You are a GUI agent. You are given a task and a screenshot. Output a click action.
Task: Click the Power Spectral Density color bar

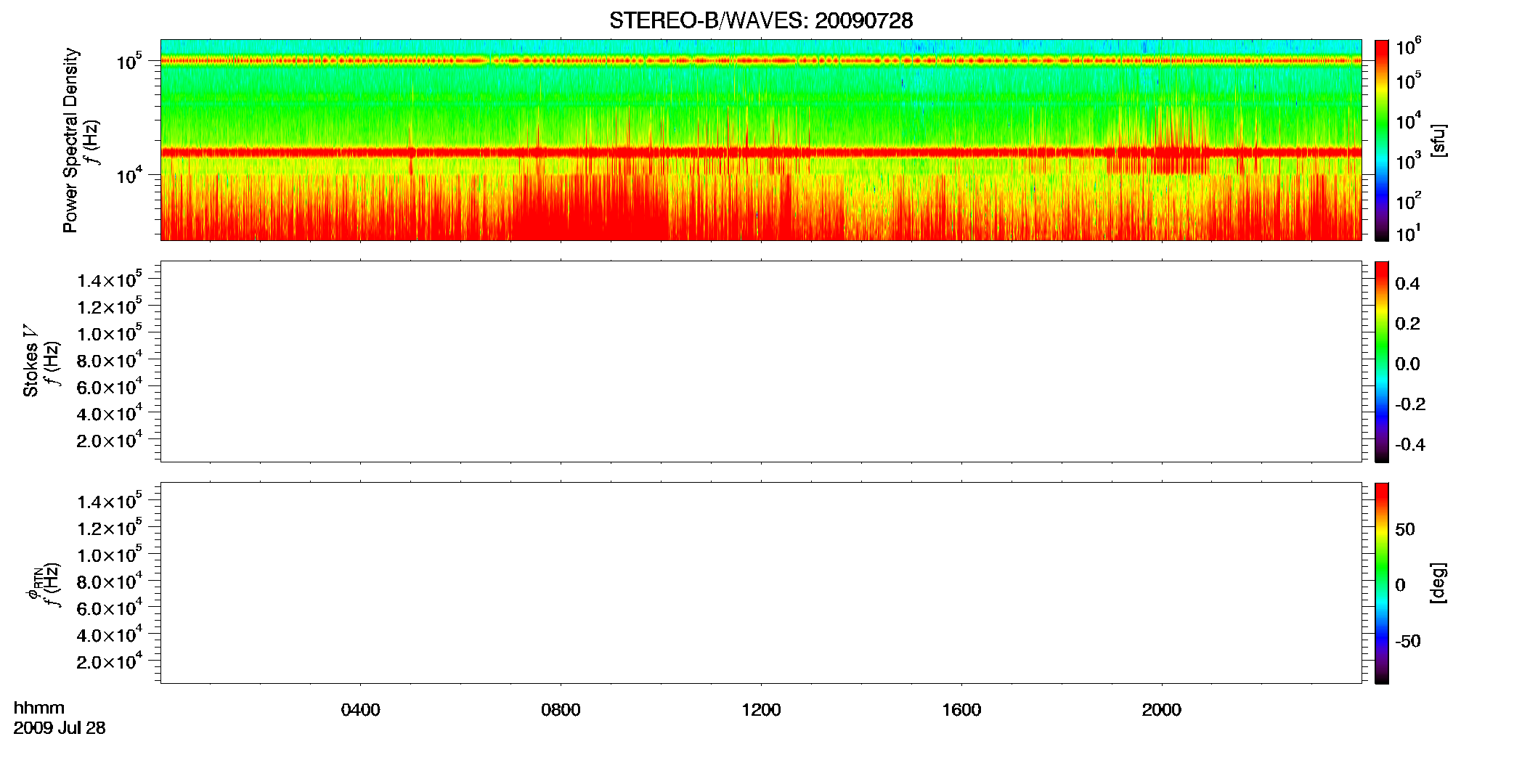(x=1382, y=140)
